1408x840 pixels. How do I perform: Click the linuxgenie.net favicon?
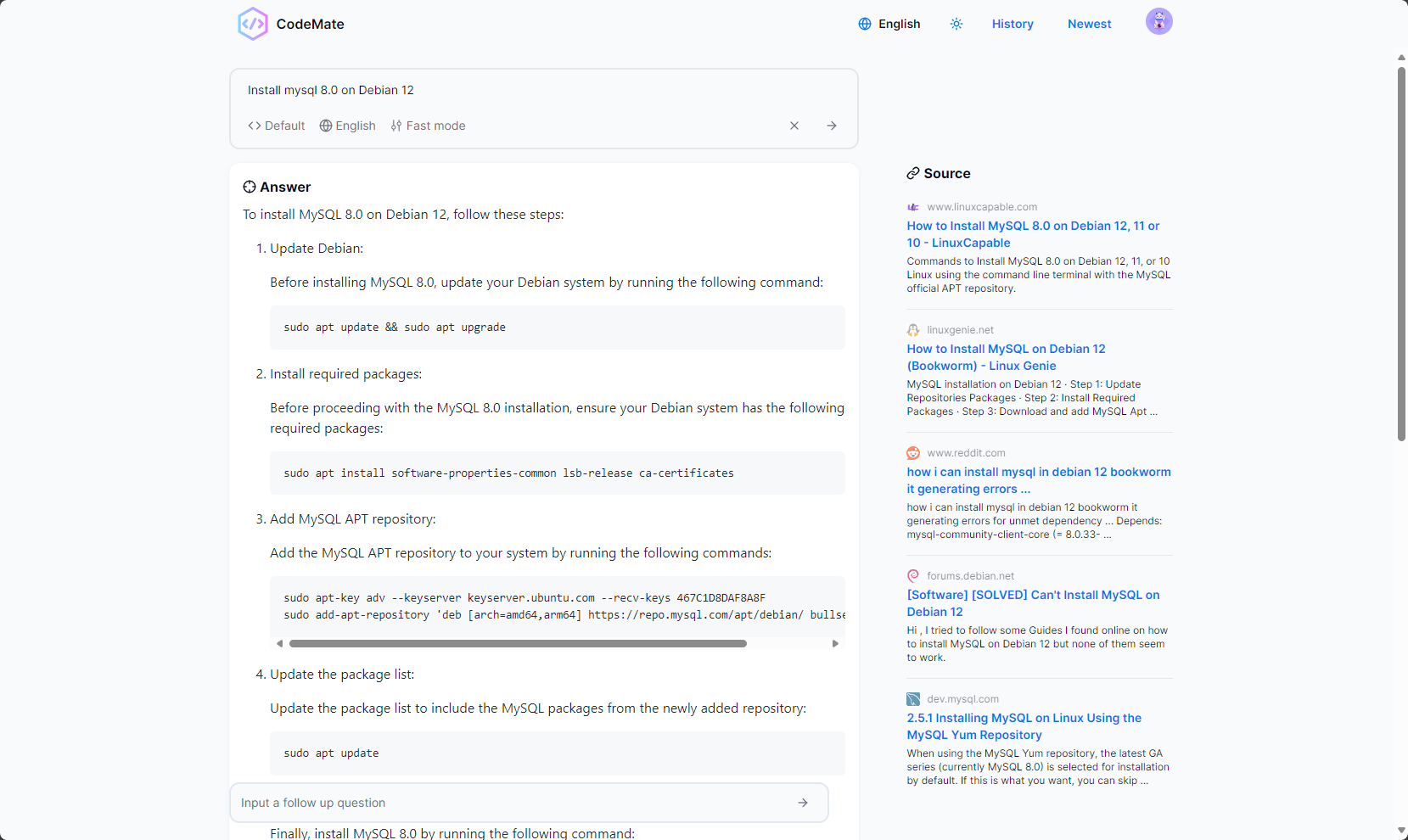(913, 330)
